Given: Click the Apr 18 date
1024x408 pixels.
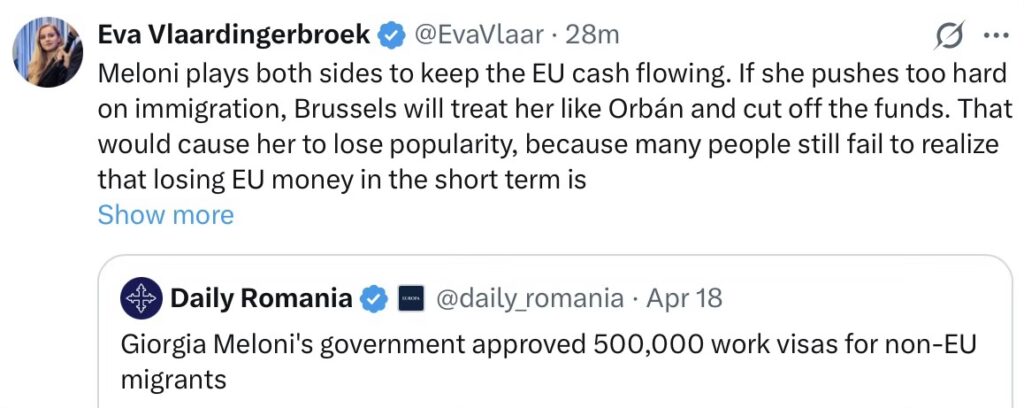Looking at the screenshot, I should (x=684, y=298).
